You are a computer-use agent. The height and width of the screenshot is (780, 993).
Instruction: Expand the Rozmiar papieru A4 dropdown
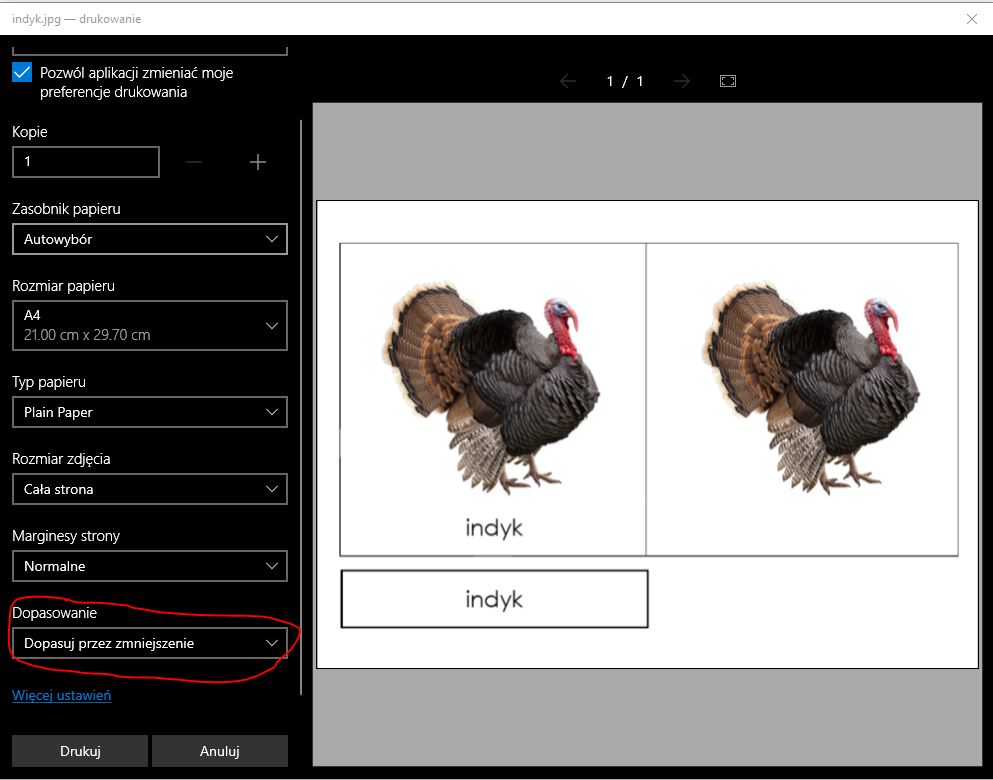[149, 326]
